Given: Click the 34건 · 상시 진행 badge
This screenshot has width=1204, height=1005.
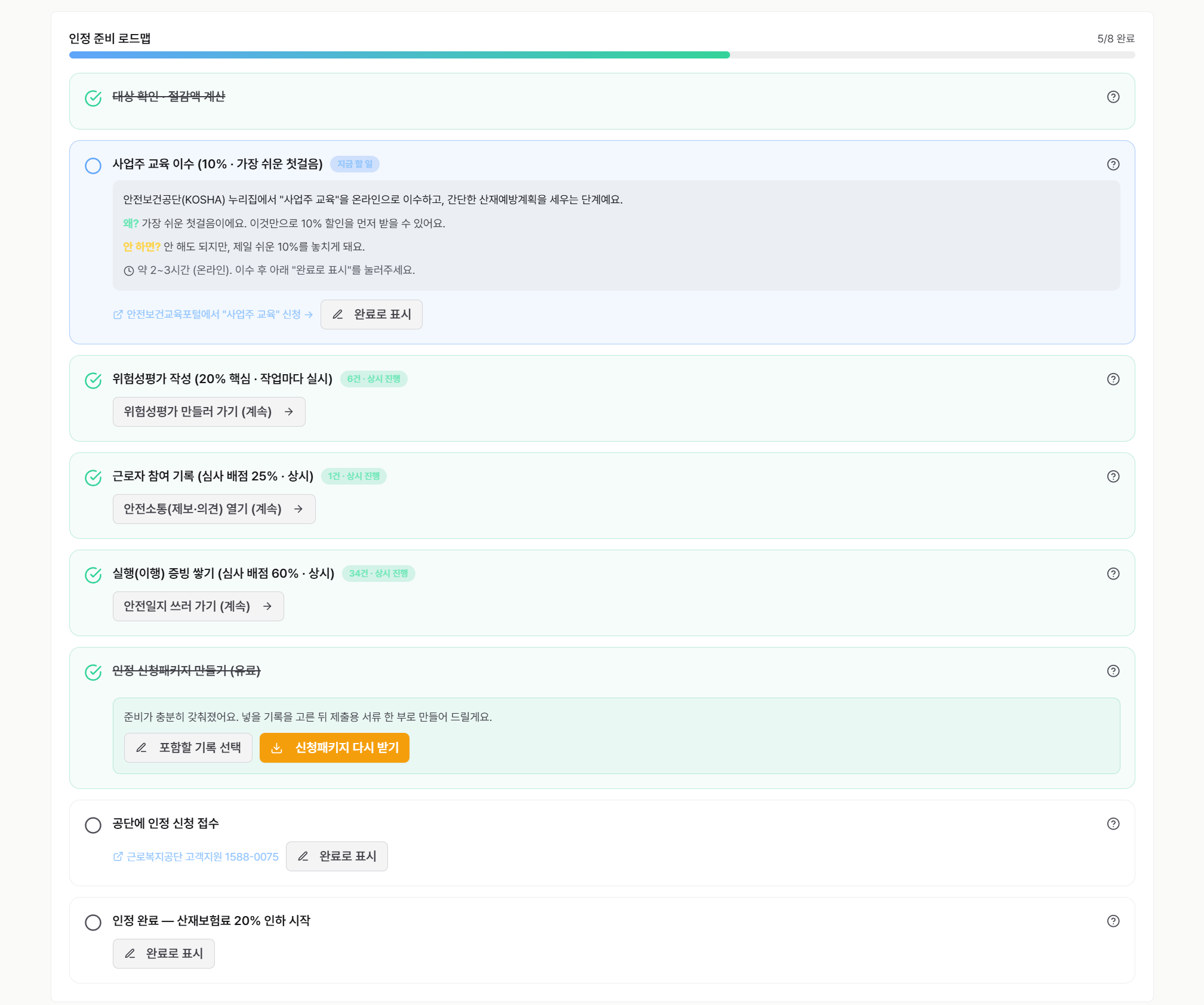Looking at the screenshot, I should [378, 574].
